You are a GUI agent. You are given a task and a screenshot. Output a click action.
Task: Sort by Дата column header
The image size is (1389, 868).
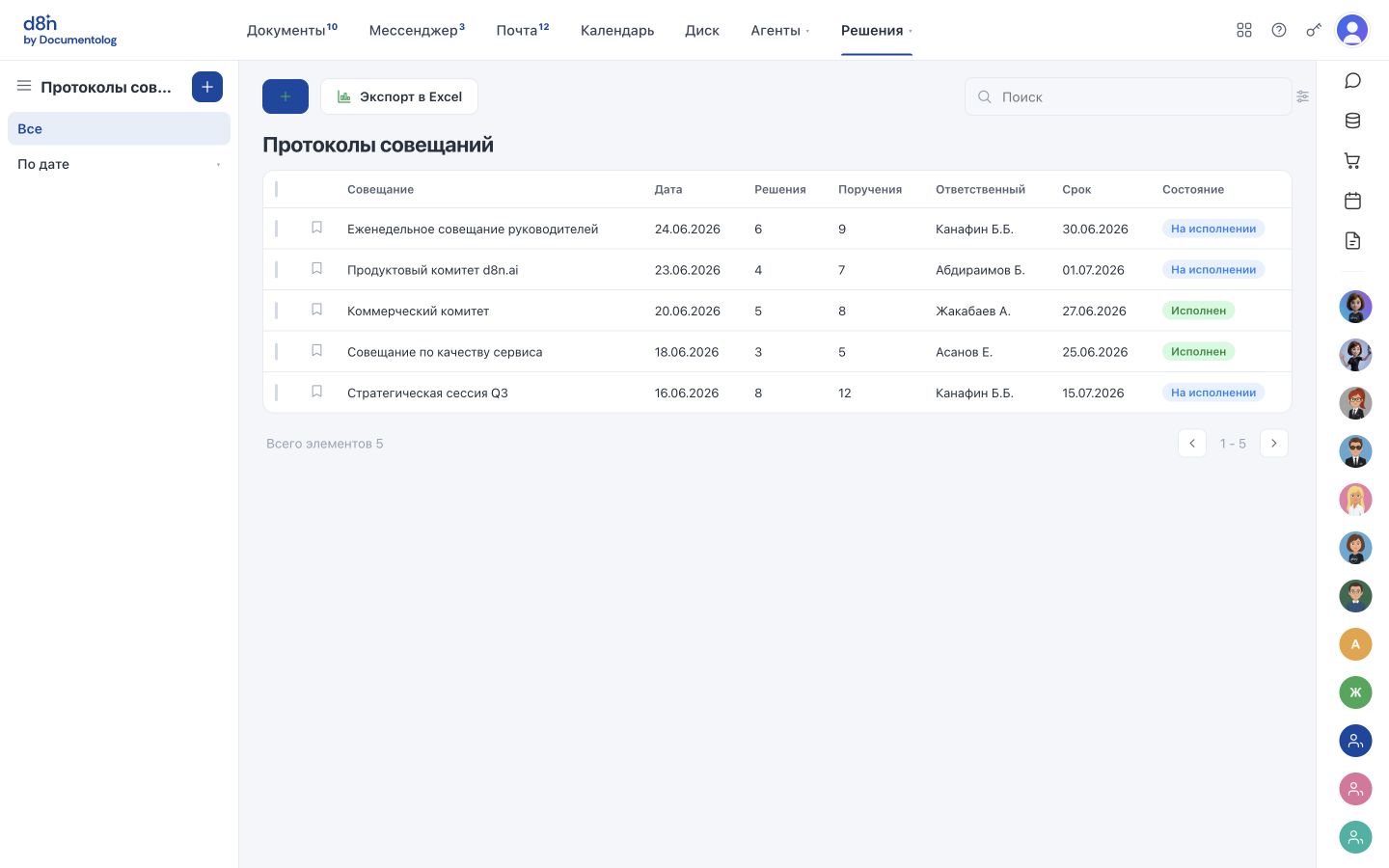[668, 190]
